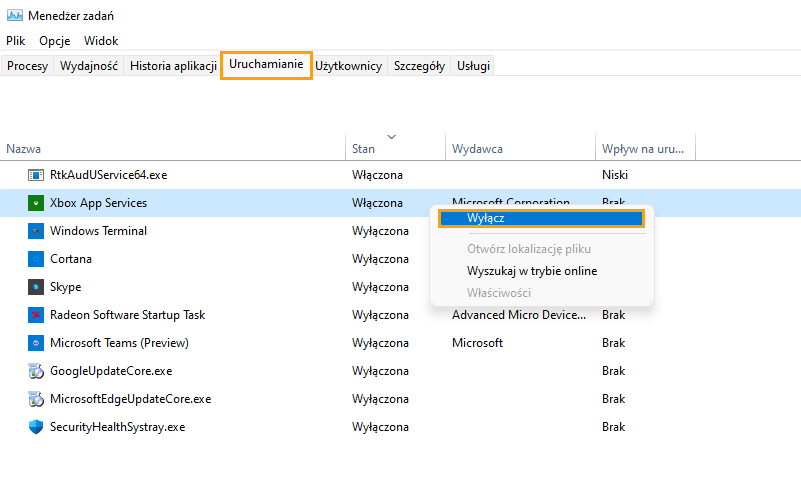The height and width of the screenshot is (501, 801).
Task: Select the Microsoft Teams (Preview) icon
Action: point(36,343)
